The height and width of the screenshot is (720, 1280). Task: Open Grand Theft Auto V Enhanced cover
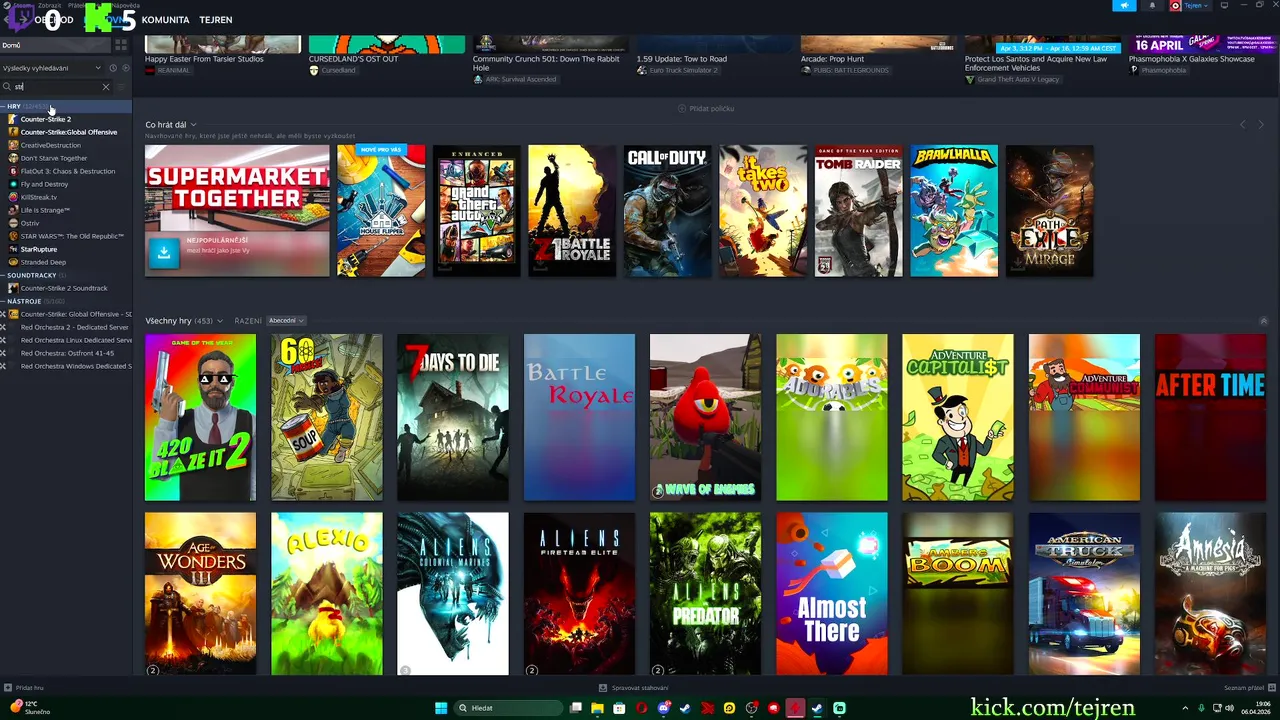coord(477,211)
